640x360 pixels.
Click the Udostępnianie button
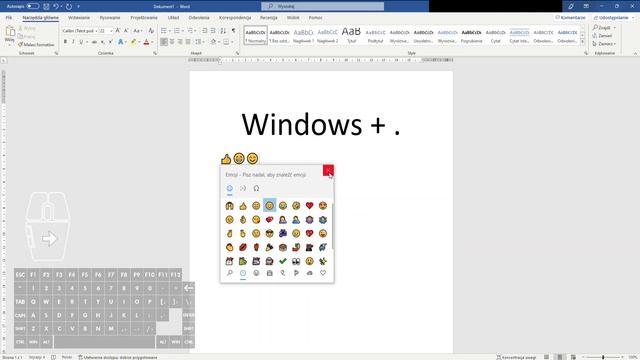[614, 18]
